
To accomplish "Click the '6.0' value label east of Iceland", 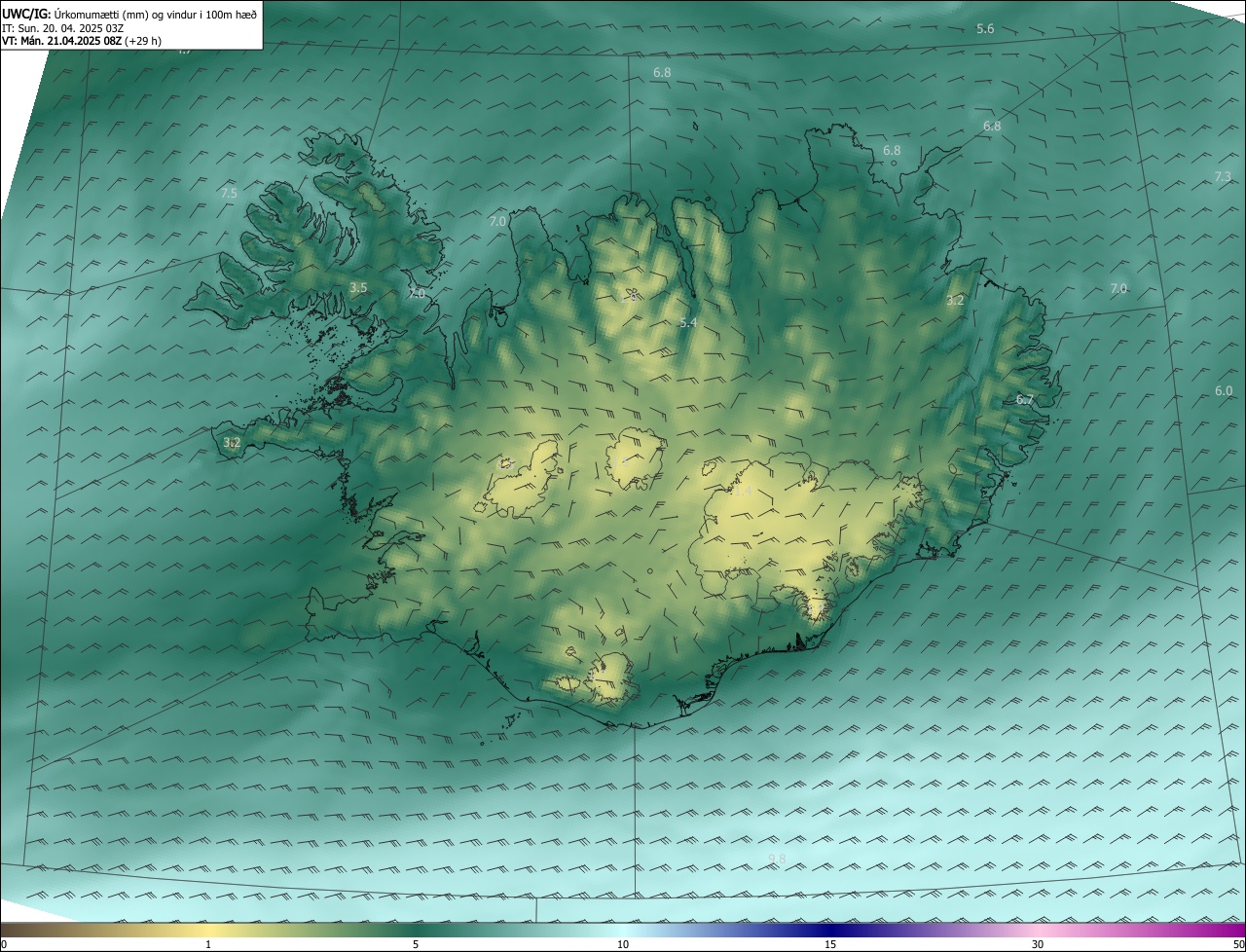I will (1224, 391).
